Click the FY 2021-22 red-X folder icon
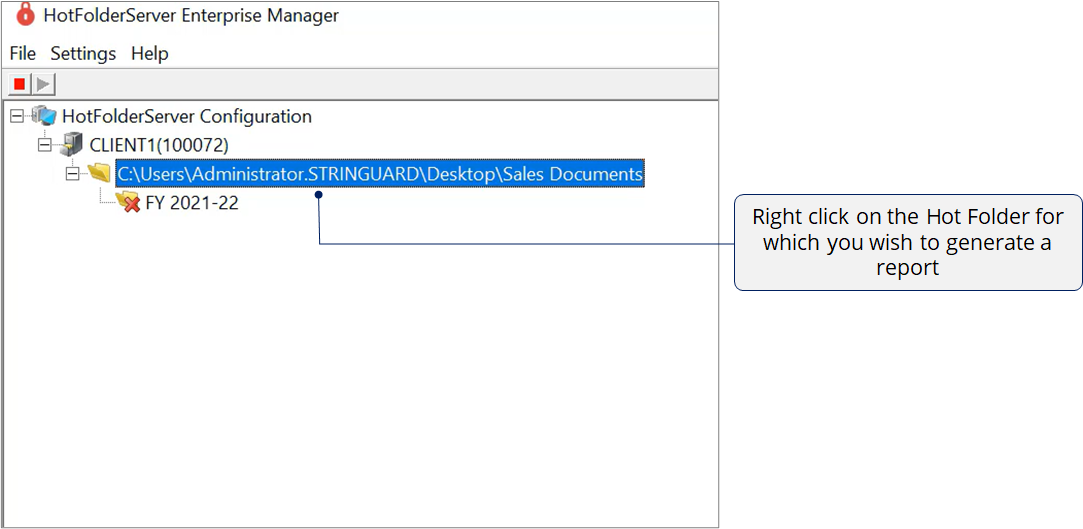The image size is (1083, 529). (127, 203)
